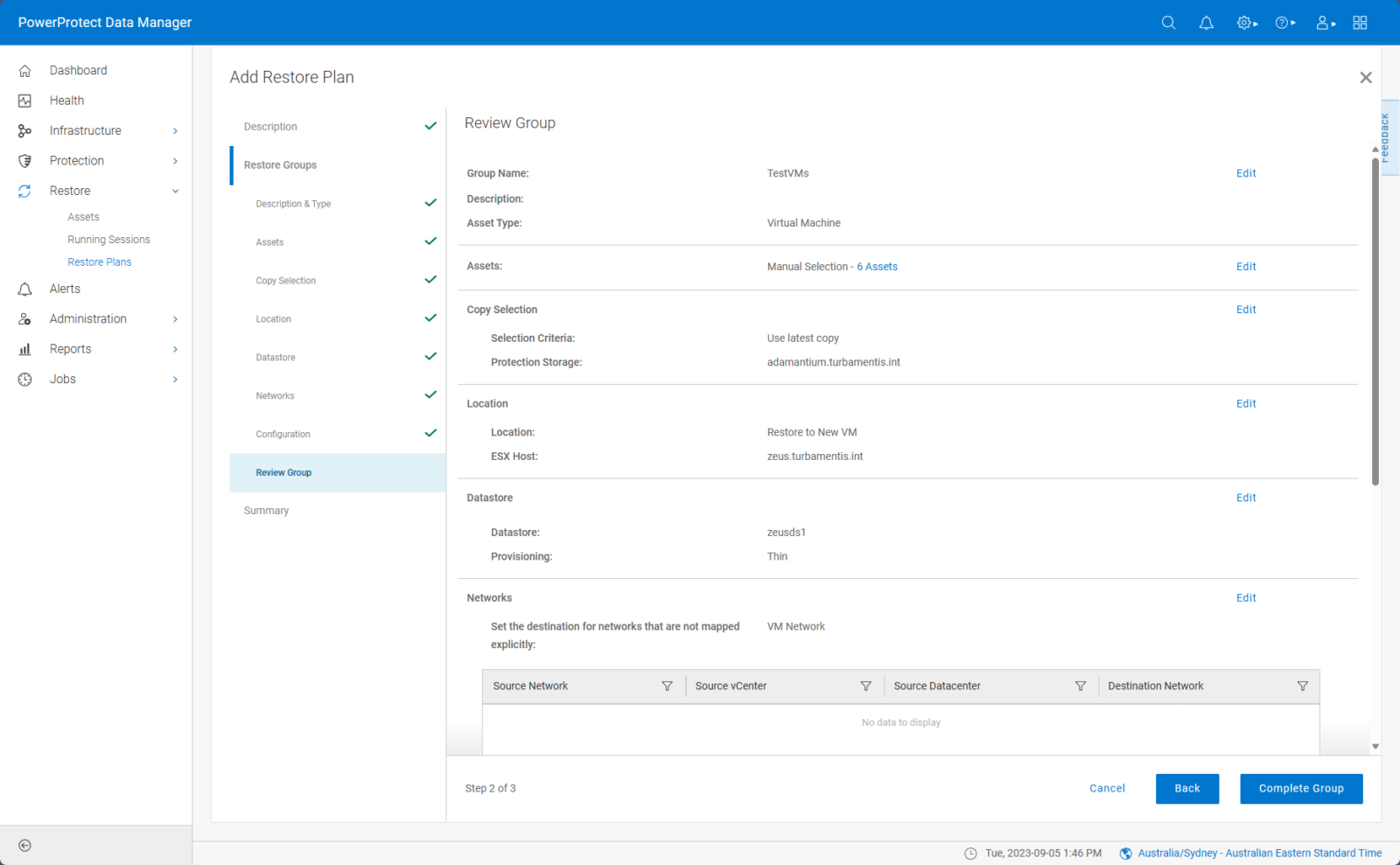Image resolution: width=1400 pixels, height=865 pixels.
Task: Open the user account icon menu
Action: click(1321, 23)
